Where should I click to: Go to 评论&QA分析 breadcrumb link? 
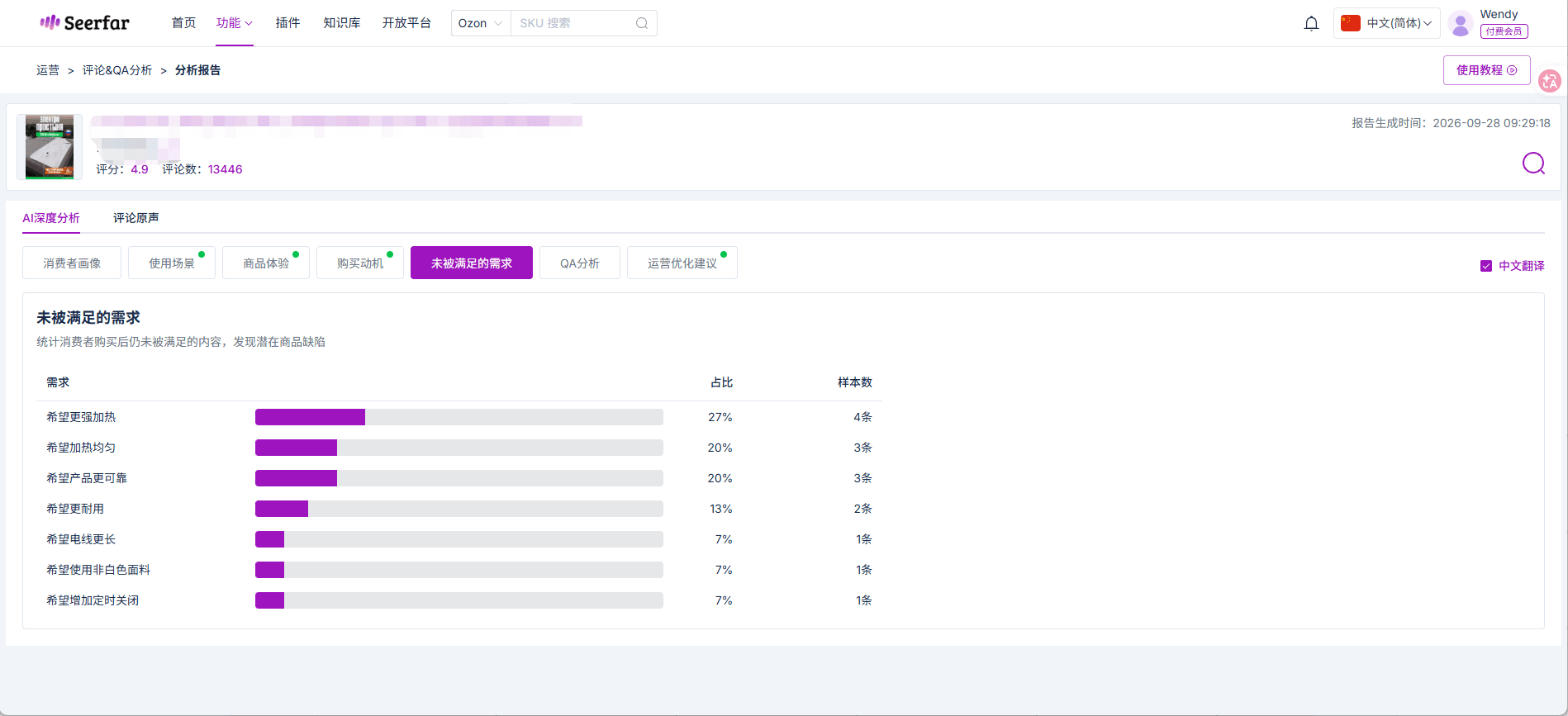click(x=117, y=70)
